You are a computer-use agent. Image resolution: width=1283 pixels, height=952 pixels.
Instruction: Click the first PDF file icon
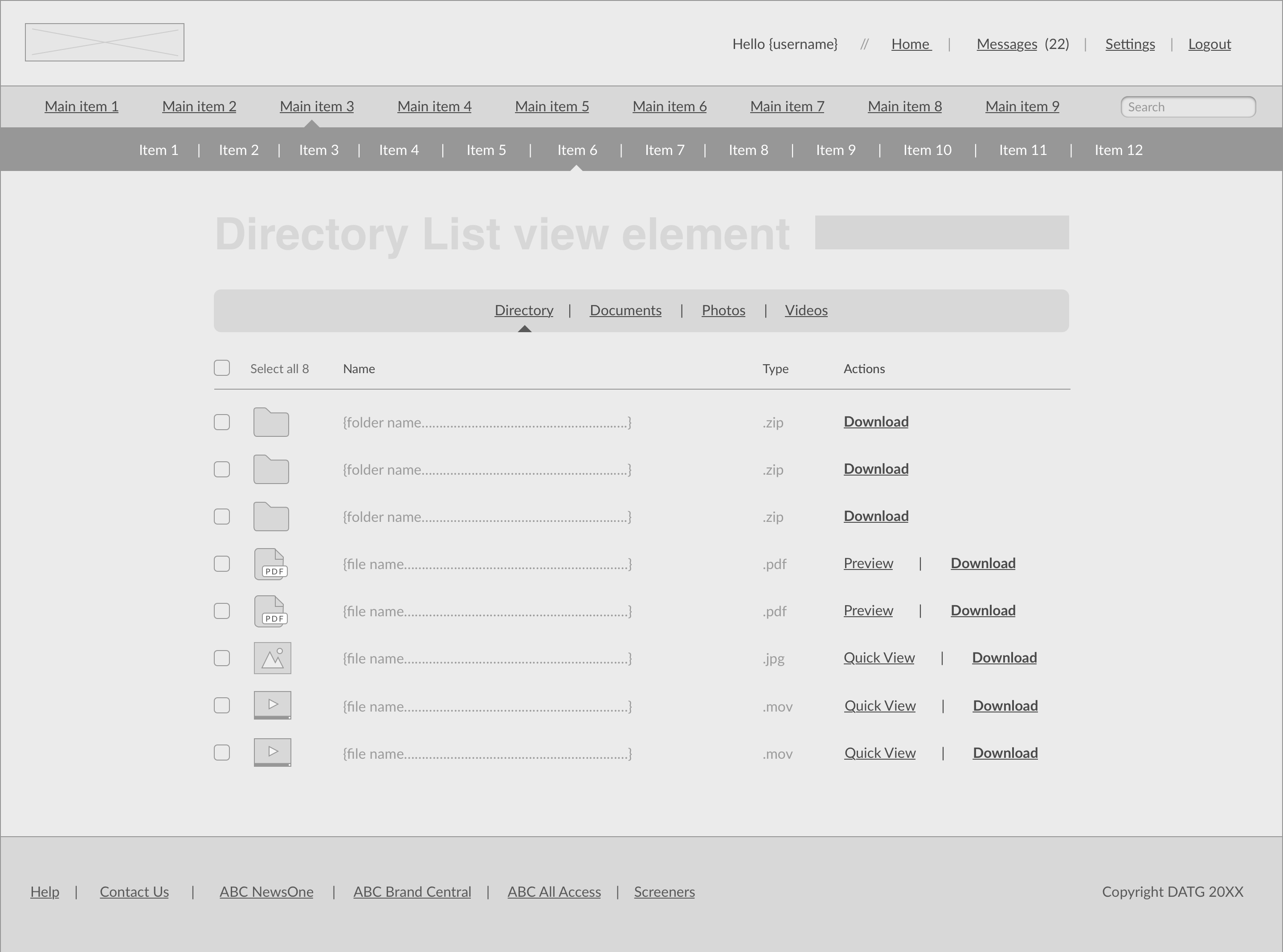(x=271, y=564)
